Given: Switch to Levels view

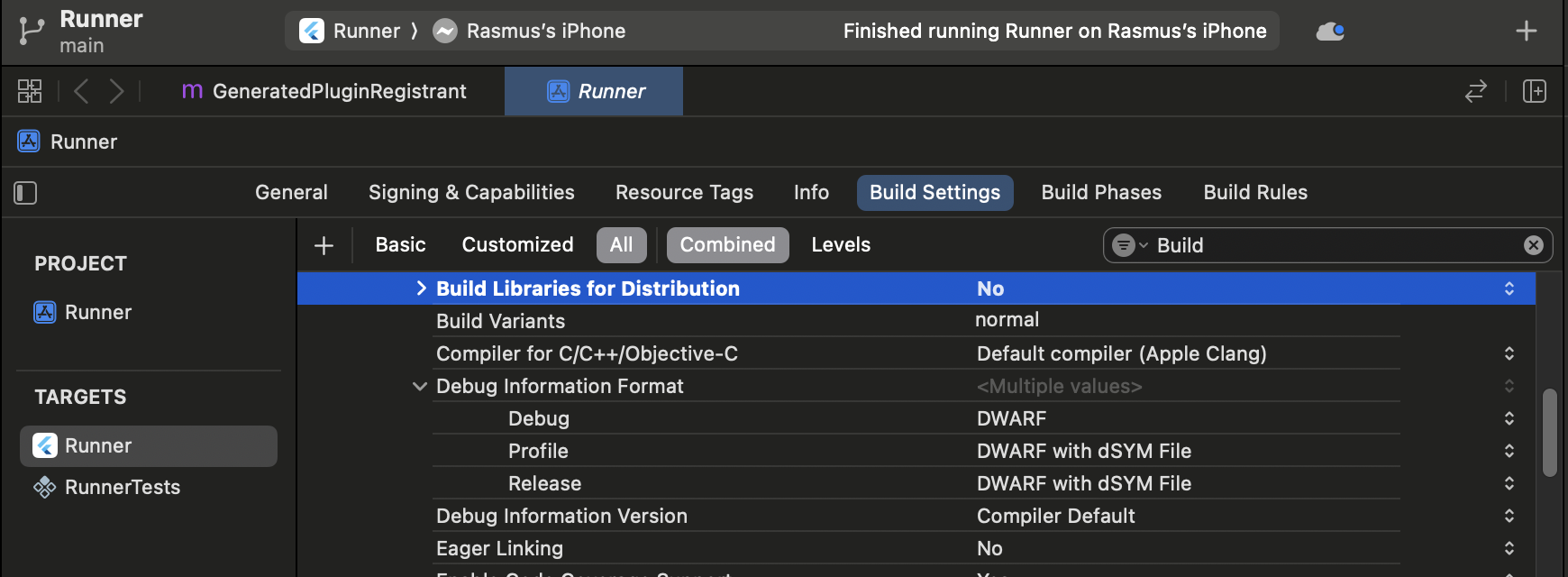Looking at the screenshot, I should point(841,245).
